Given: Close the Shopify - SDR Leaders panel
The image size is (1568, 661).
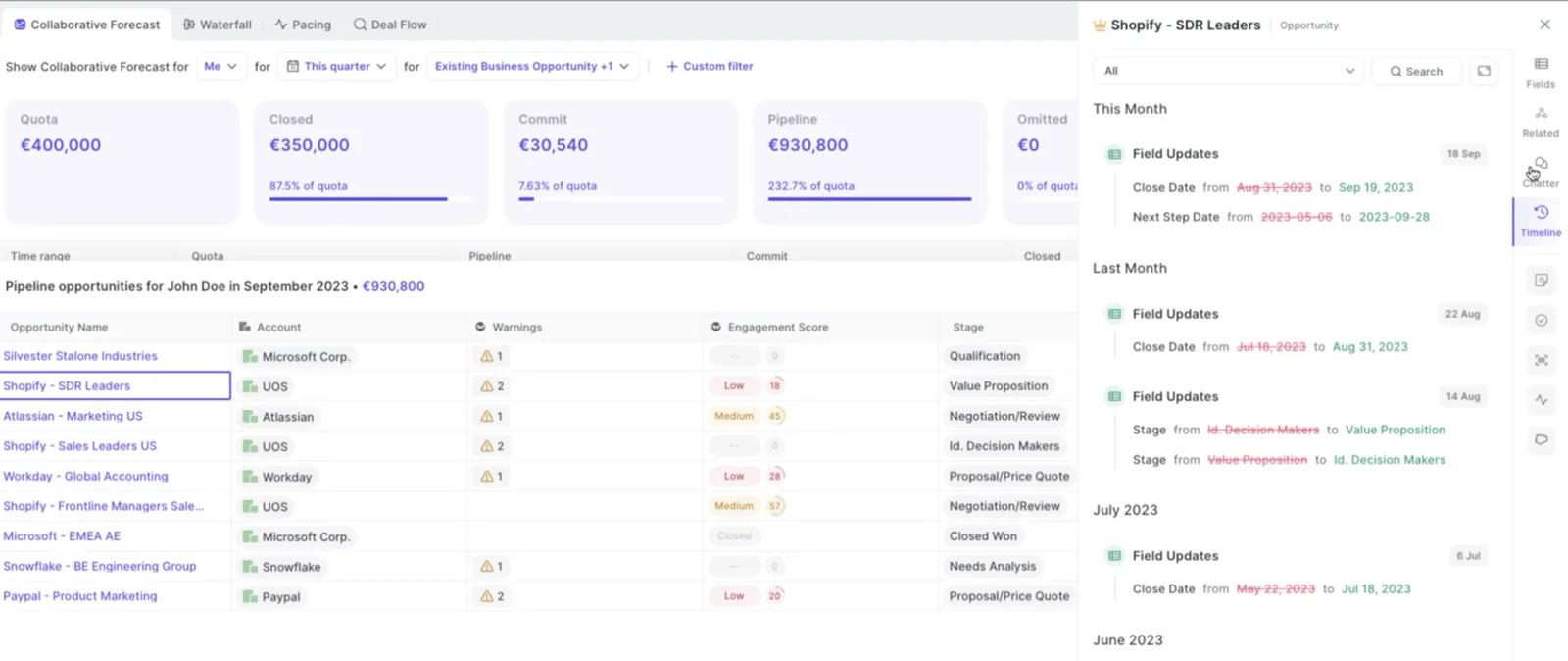Looking at the screenshot, I should (x=1544, y=25).
